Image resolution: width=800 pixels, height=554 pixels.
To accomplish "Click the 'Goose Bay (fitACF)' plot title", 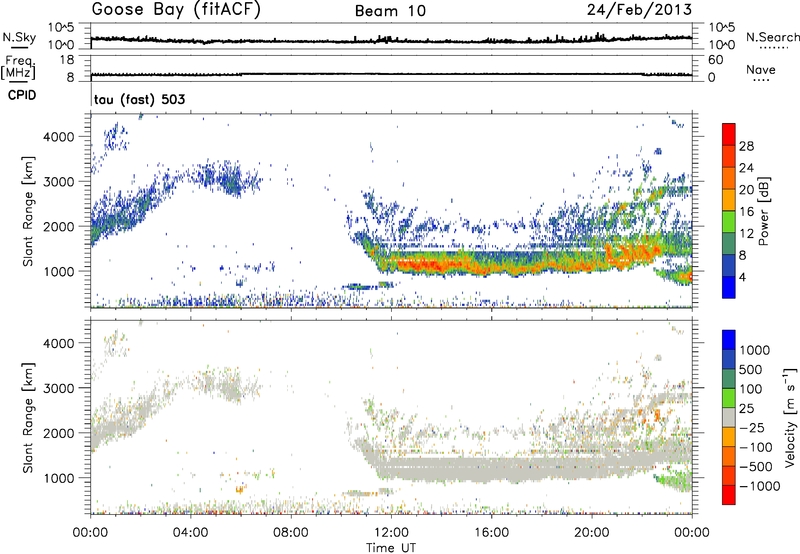I will (176, 10).
